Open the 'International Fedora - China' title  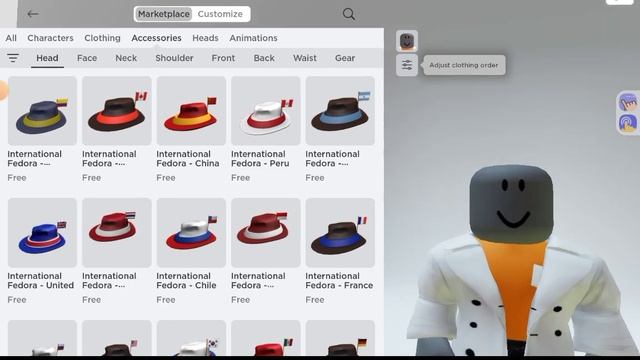coord(188,159)
